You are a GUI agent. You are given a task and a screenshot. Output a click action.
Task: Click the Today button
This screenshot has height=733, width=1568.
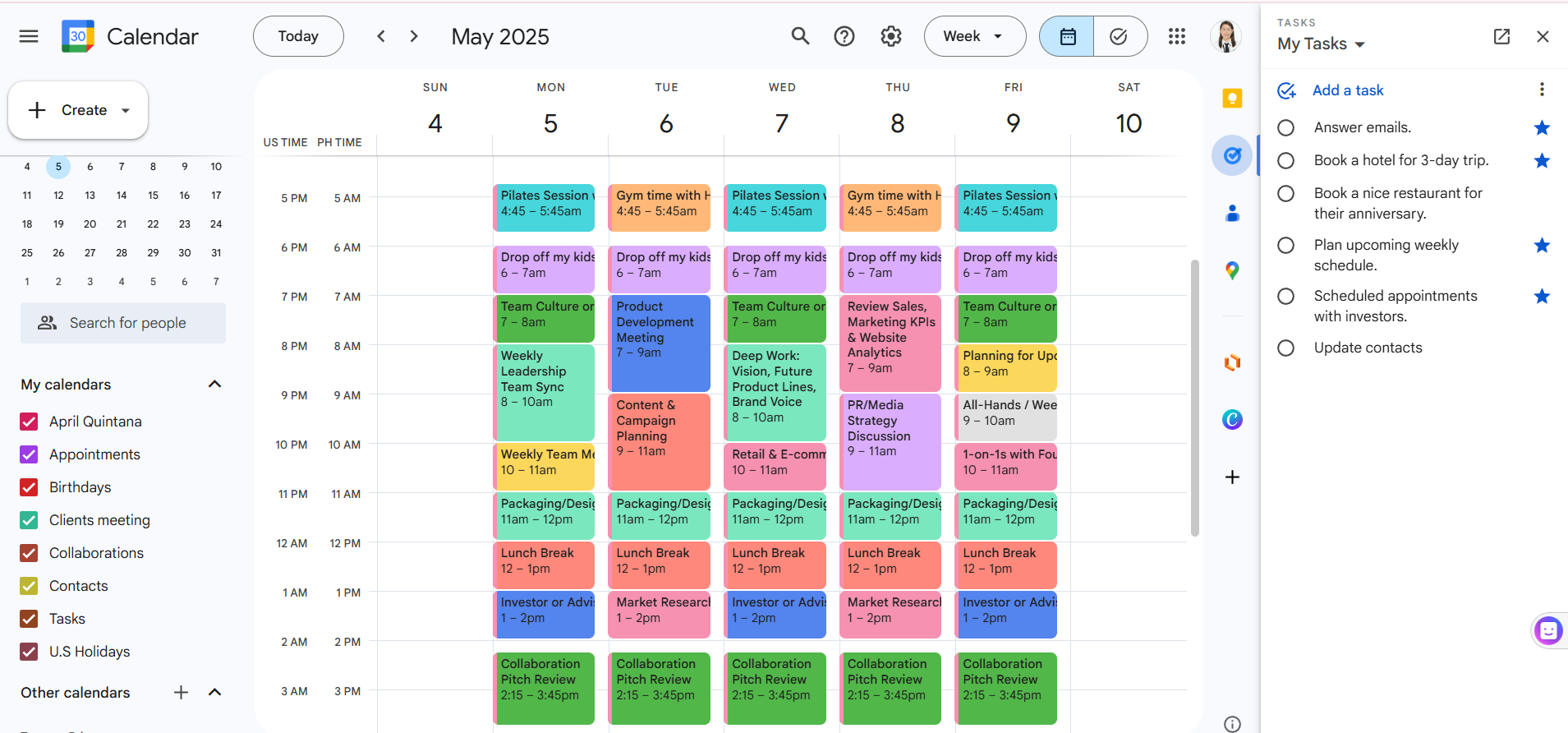click(x=298, y=36)
